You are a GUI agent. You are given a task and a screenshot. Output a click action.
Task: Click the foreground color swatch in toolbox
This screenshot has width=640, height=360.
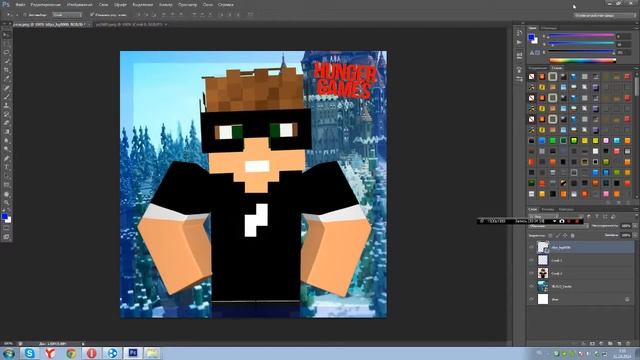pyautogui.click(x=4, y=216)
